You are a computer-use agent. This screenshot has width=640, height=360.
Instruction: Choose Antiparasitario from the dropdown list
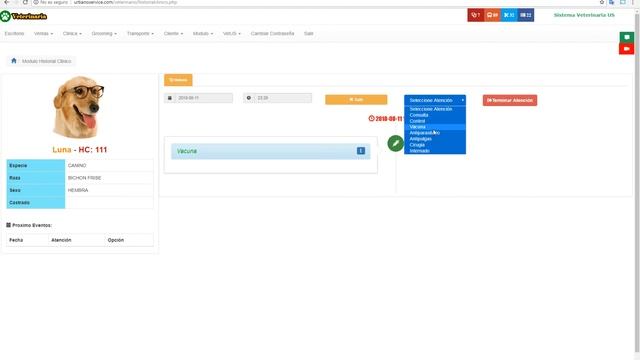pyautogui.click(x=435, y=133)
